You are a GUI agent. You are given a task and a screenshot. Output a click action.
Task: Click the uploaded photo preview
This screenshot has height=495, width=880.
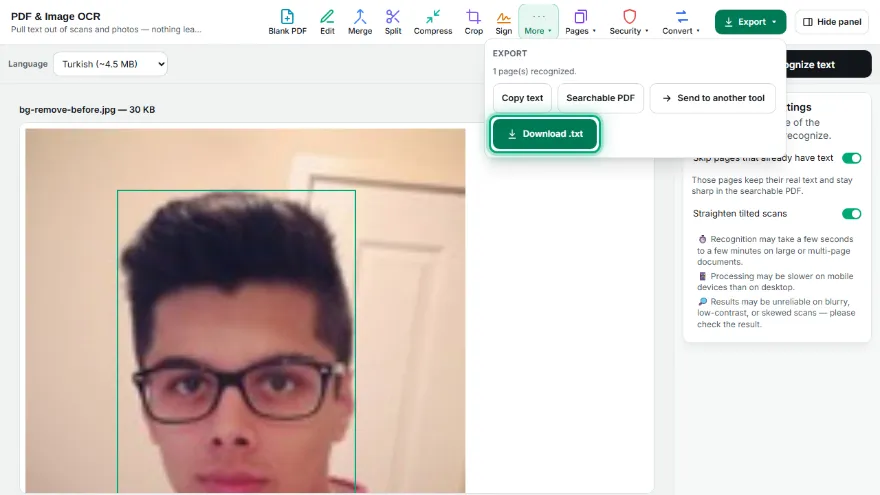pos(245,311)
